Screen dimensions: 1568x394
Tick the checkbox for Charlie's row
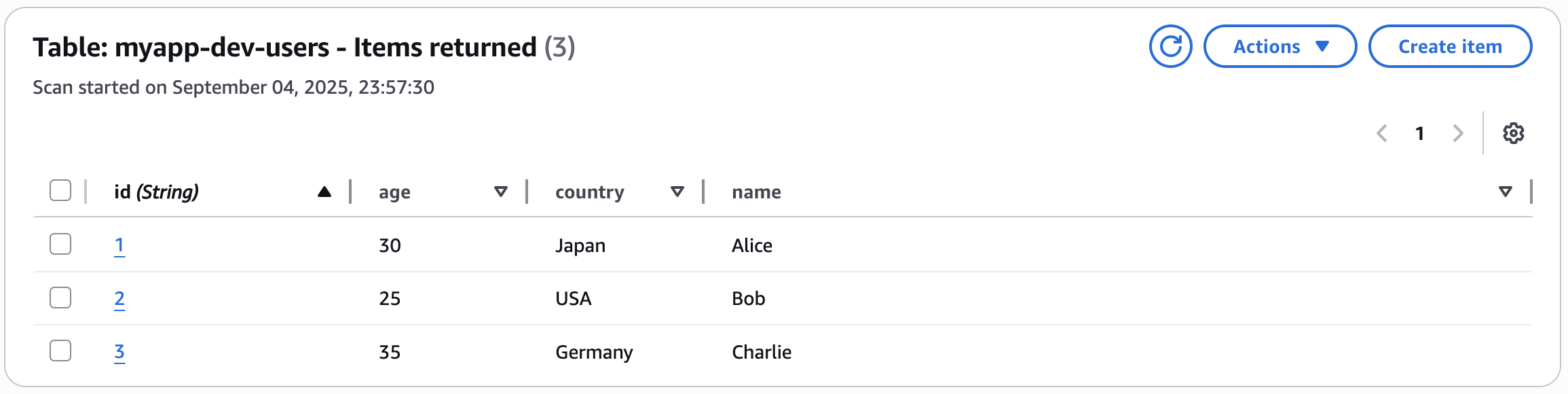60,351
